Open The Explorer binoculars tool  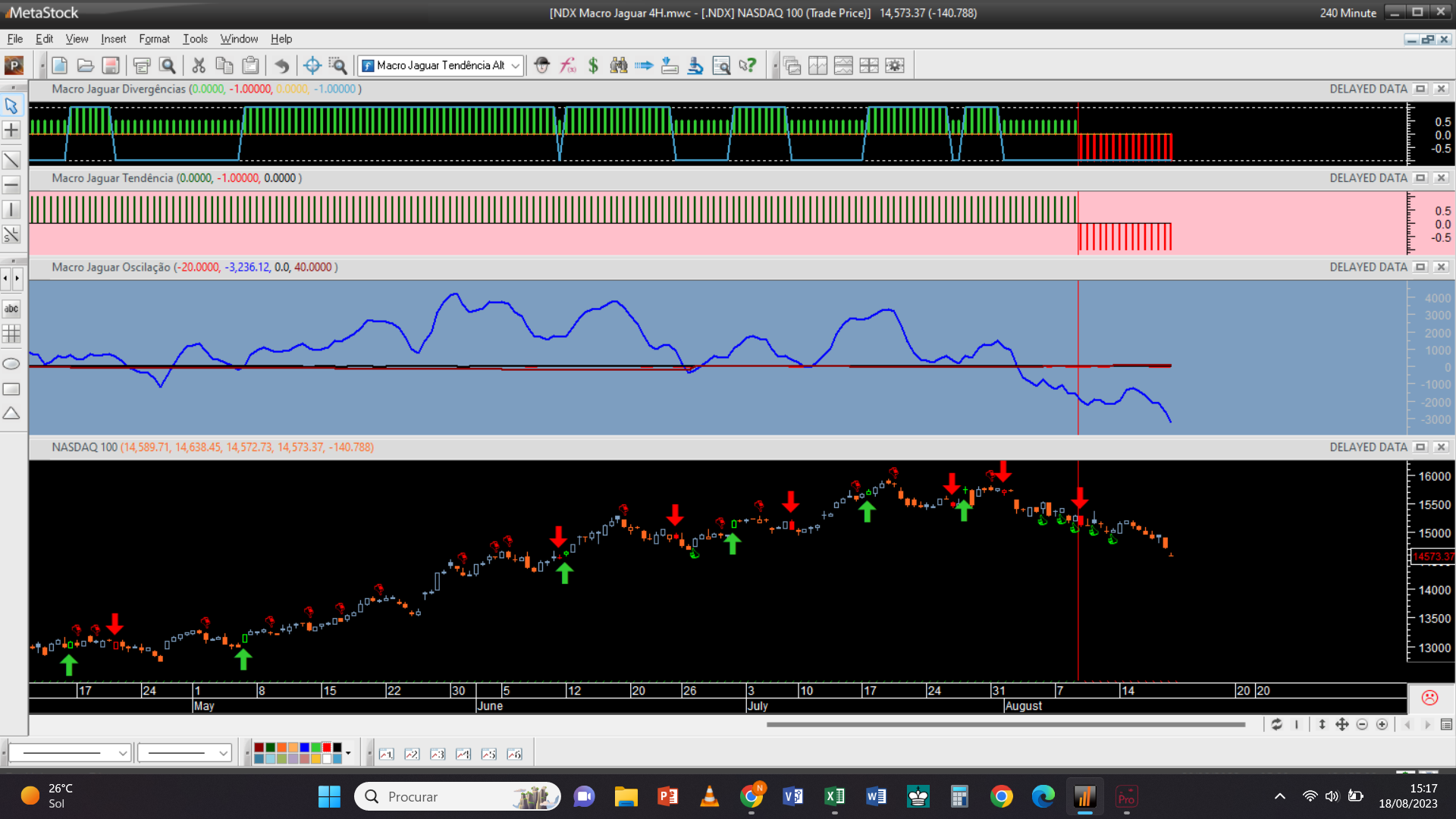click(x=619, y=66)
